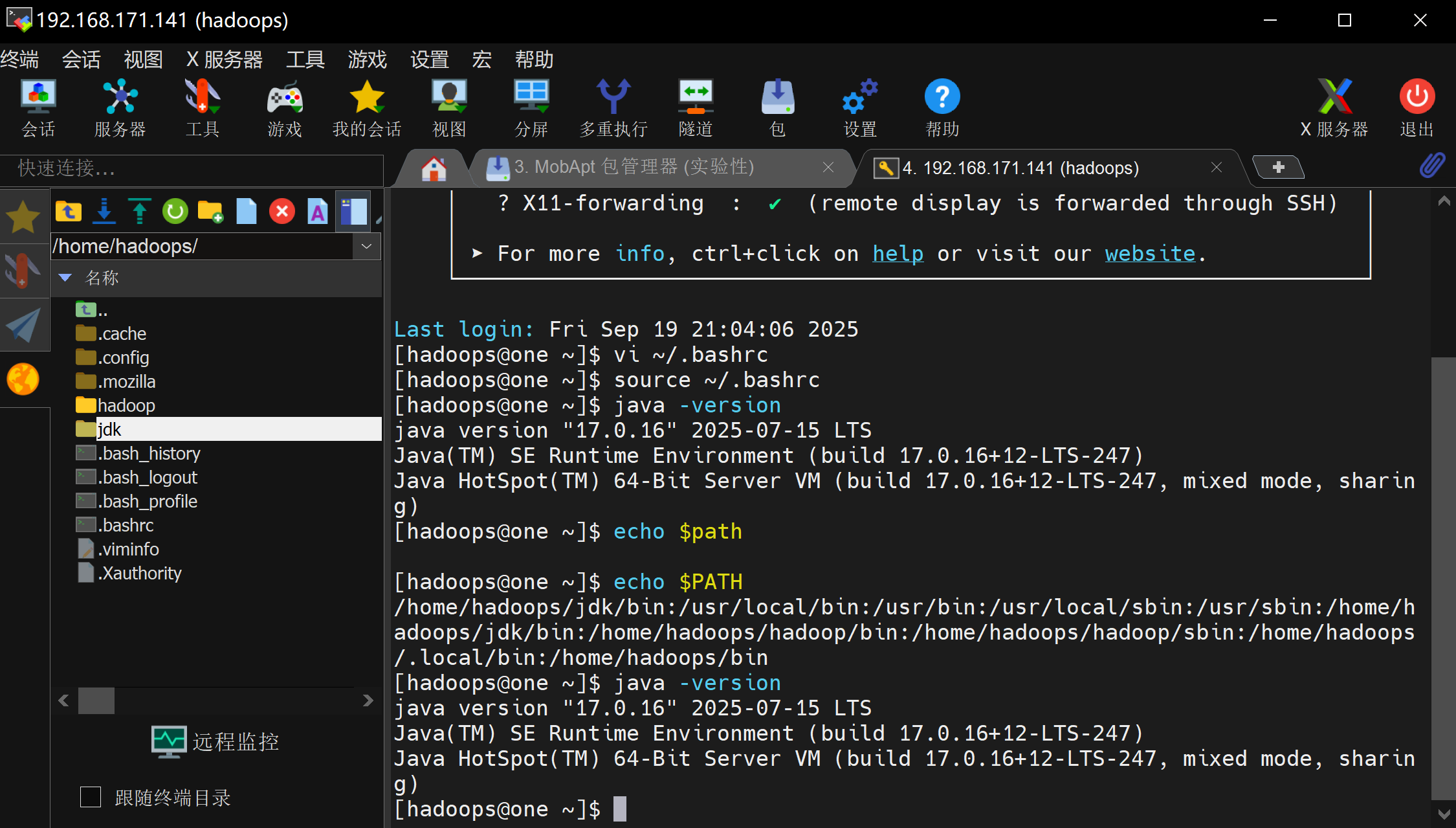Click the download arrow icon in SFTP toolbar

pos(104,212)
